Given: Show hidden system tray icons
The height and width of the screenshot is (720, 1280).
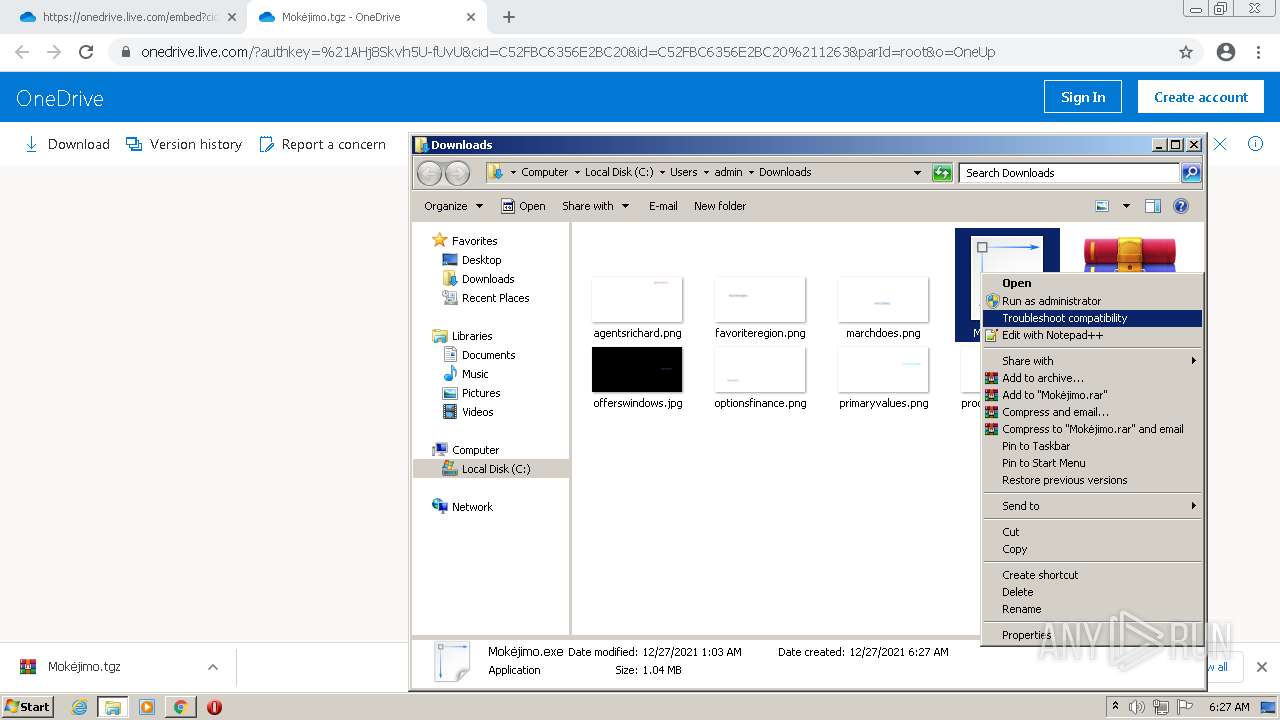Looking at the screenshot, I should click(1115, 707).
